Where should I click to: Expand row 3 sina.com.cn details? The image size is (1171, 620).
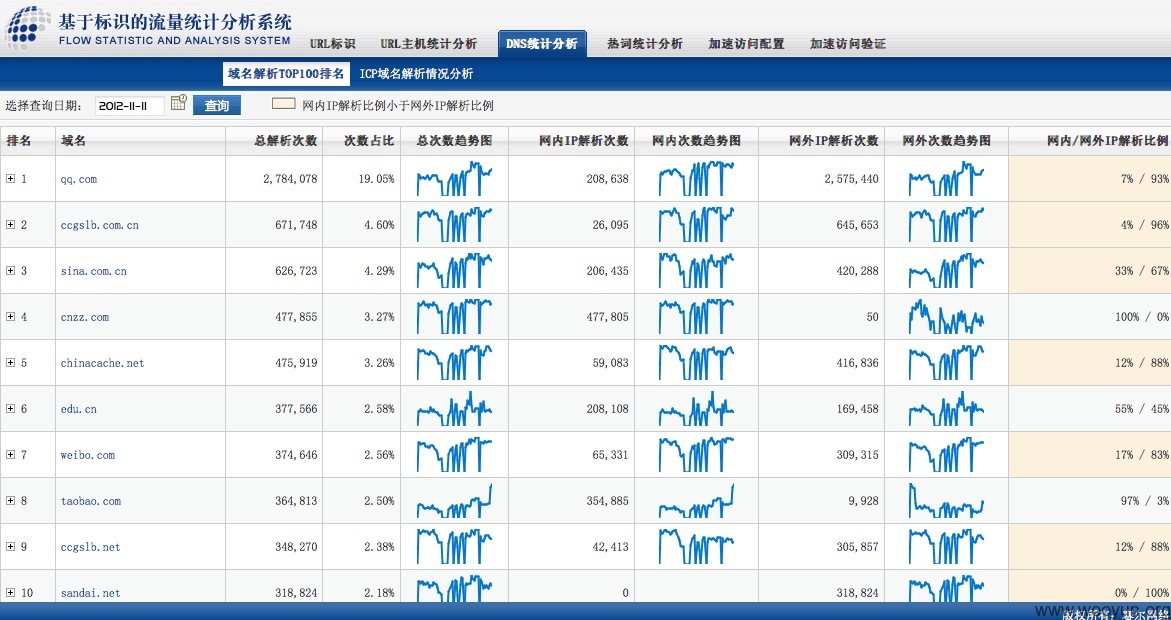[x=10, y=271]
